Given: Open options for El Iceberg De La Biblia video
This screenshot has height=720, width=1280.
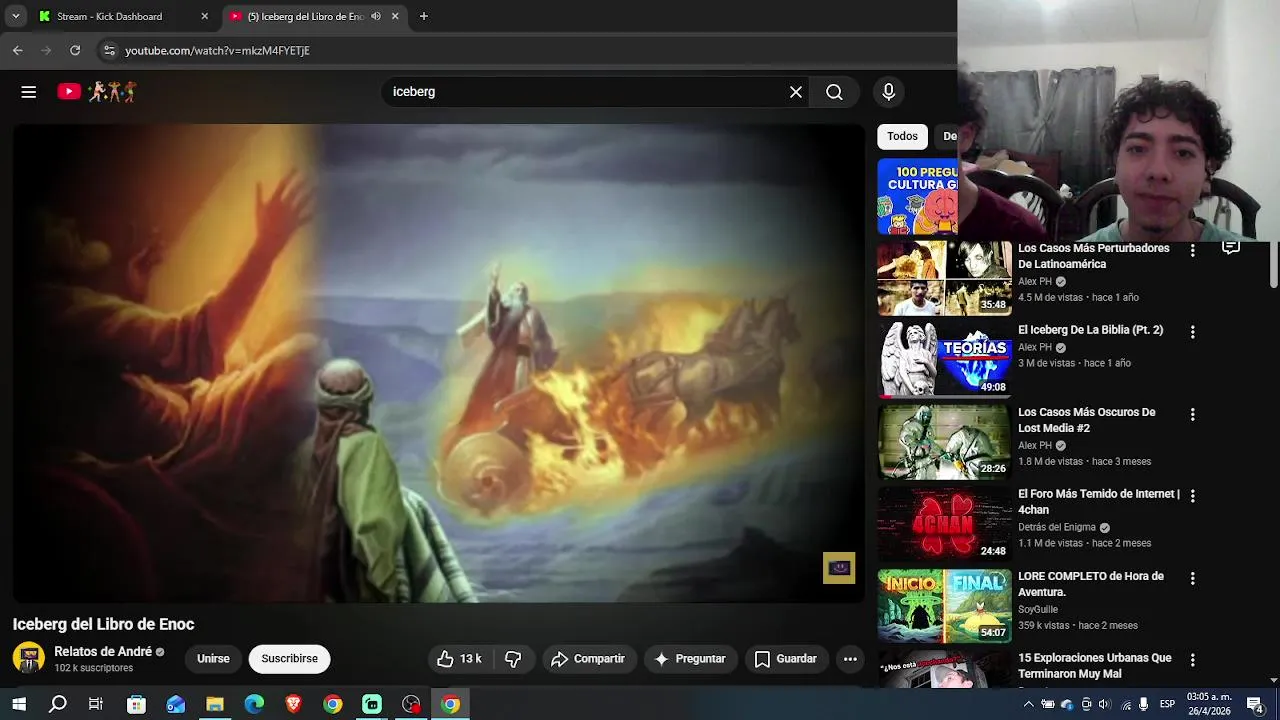Looking at the screenshot, I should click(x=1192, y=332).
